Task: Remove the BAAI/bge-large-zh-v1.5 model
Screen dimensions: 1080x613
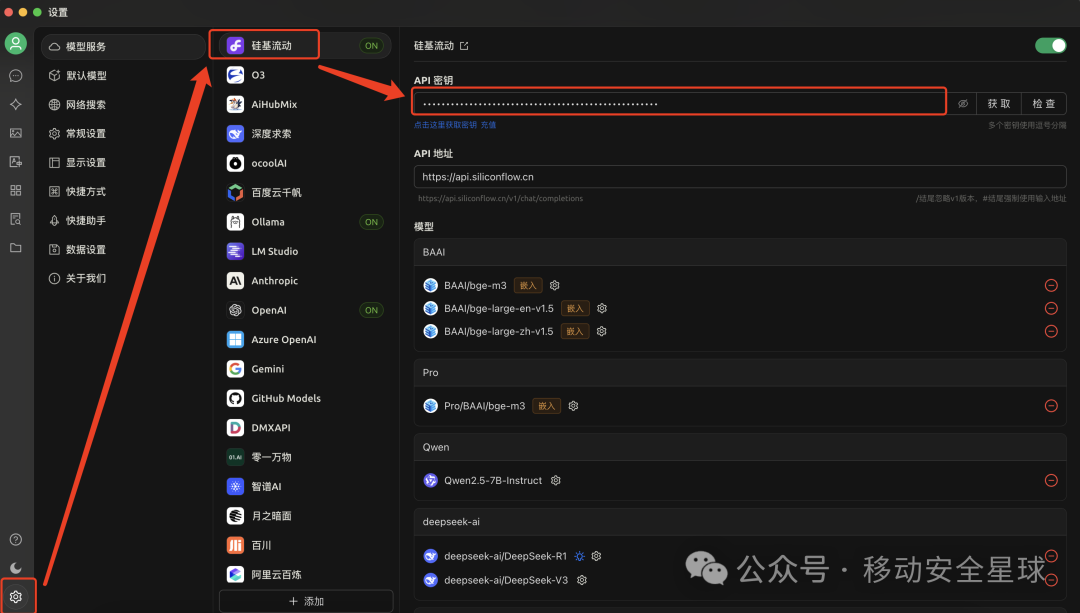Action: click(x=1051, y=331)
